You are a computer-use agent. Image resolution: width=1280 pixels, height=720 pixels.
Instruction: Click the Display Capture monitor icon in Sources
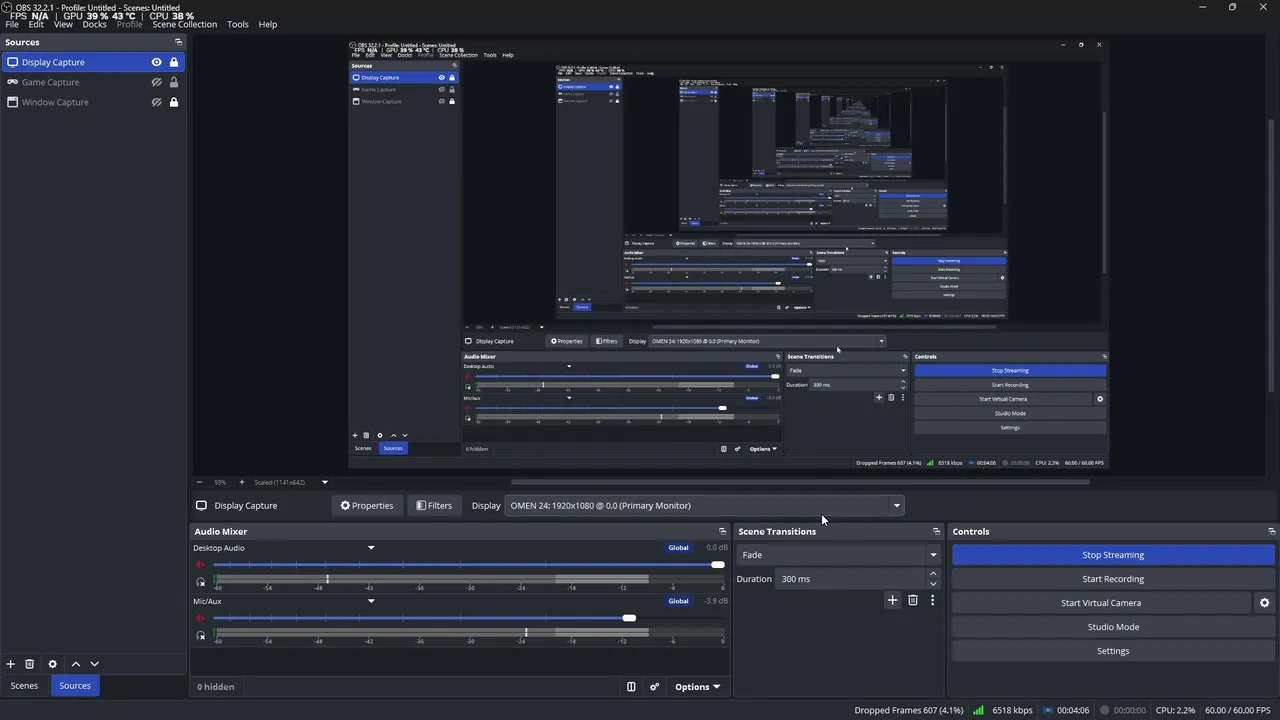pos(12,62)
